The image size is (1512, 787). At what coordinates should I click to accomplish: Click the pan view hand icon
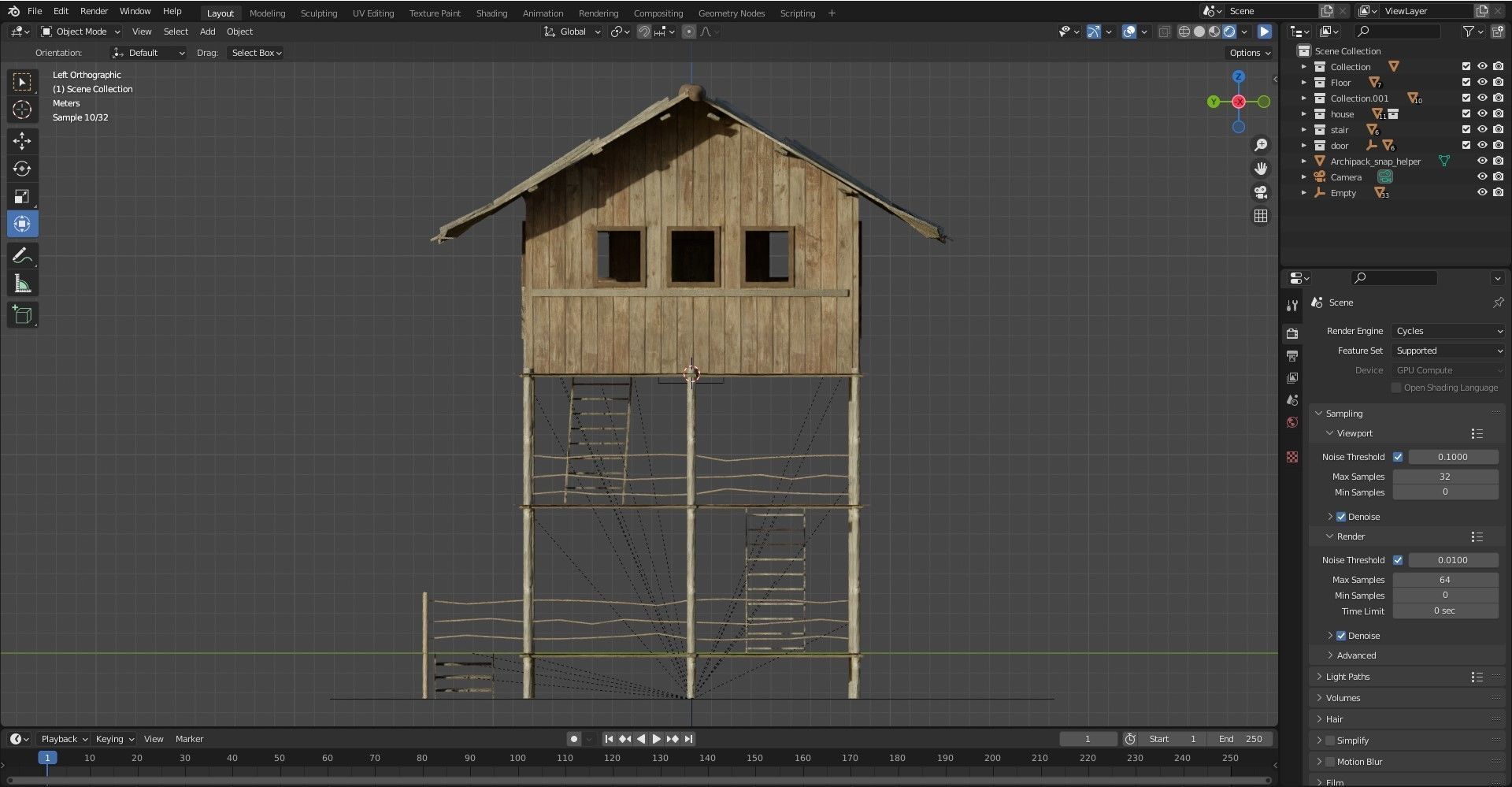tap(1260, 169)
